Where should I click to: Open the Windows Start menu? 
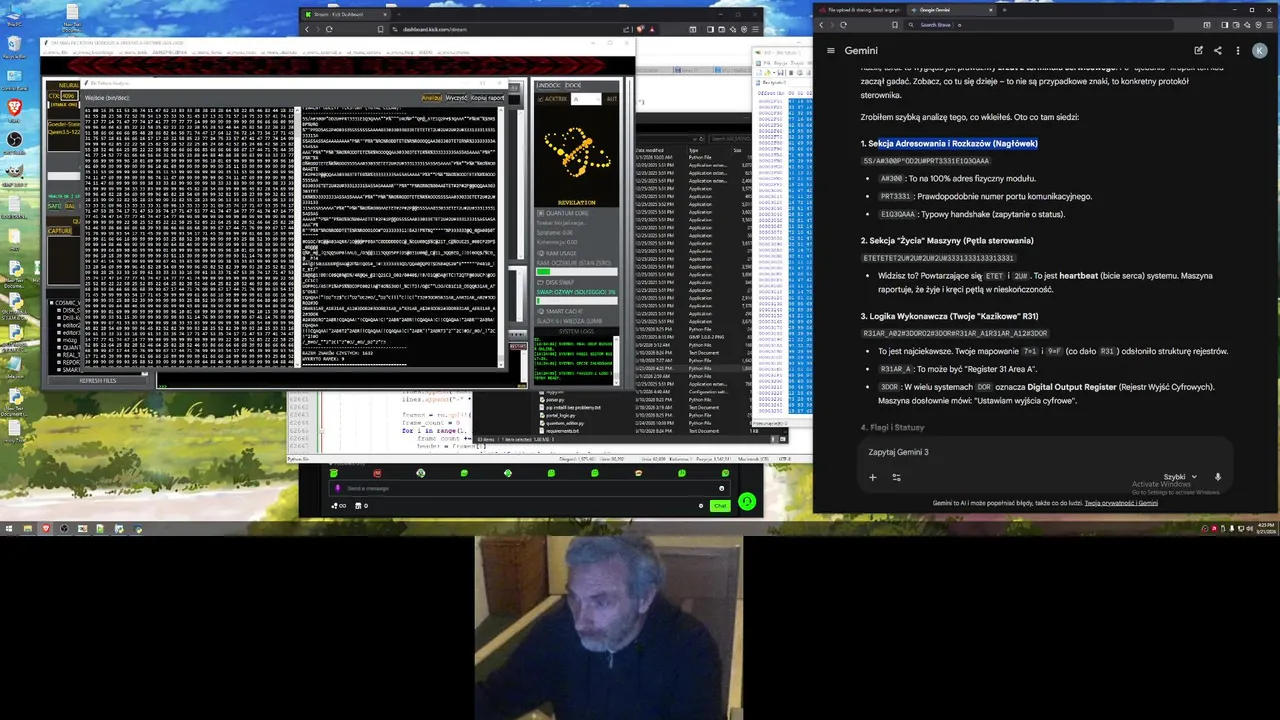(x=9, y=528)
